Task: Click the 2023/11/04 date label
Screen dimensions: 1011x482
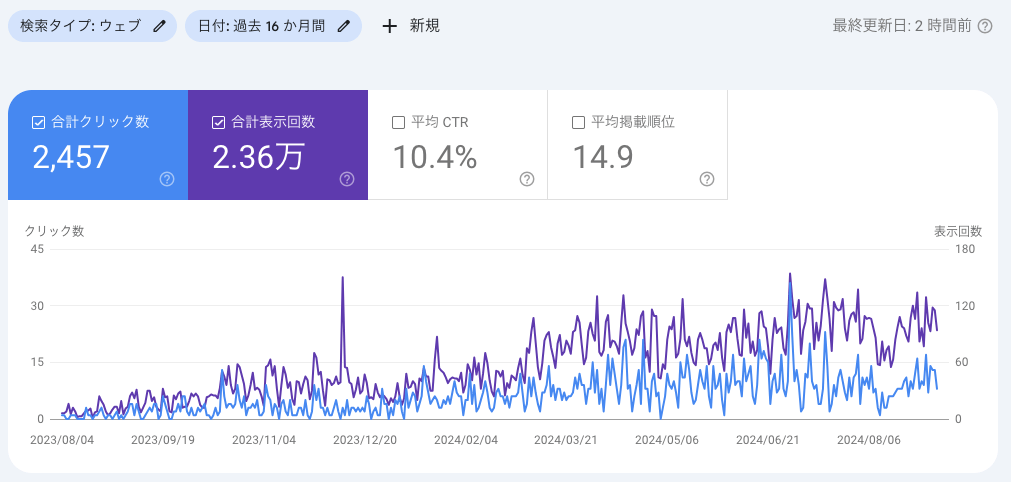Action: (x=264, y=440)
